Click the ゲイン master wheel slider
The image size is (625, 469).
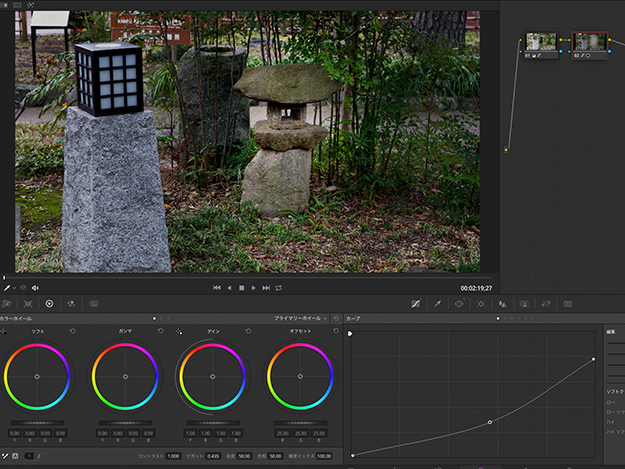[x=212, y=423]
